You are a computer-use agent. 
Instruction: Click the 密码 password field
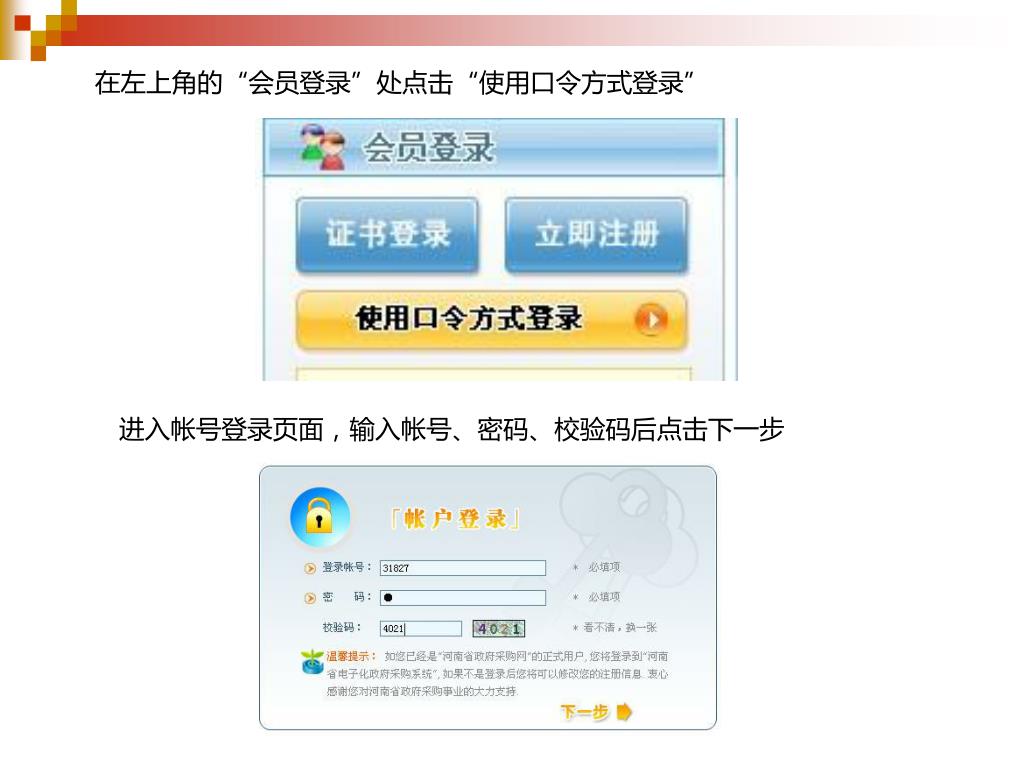(462, 598)
